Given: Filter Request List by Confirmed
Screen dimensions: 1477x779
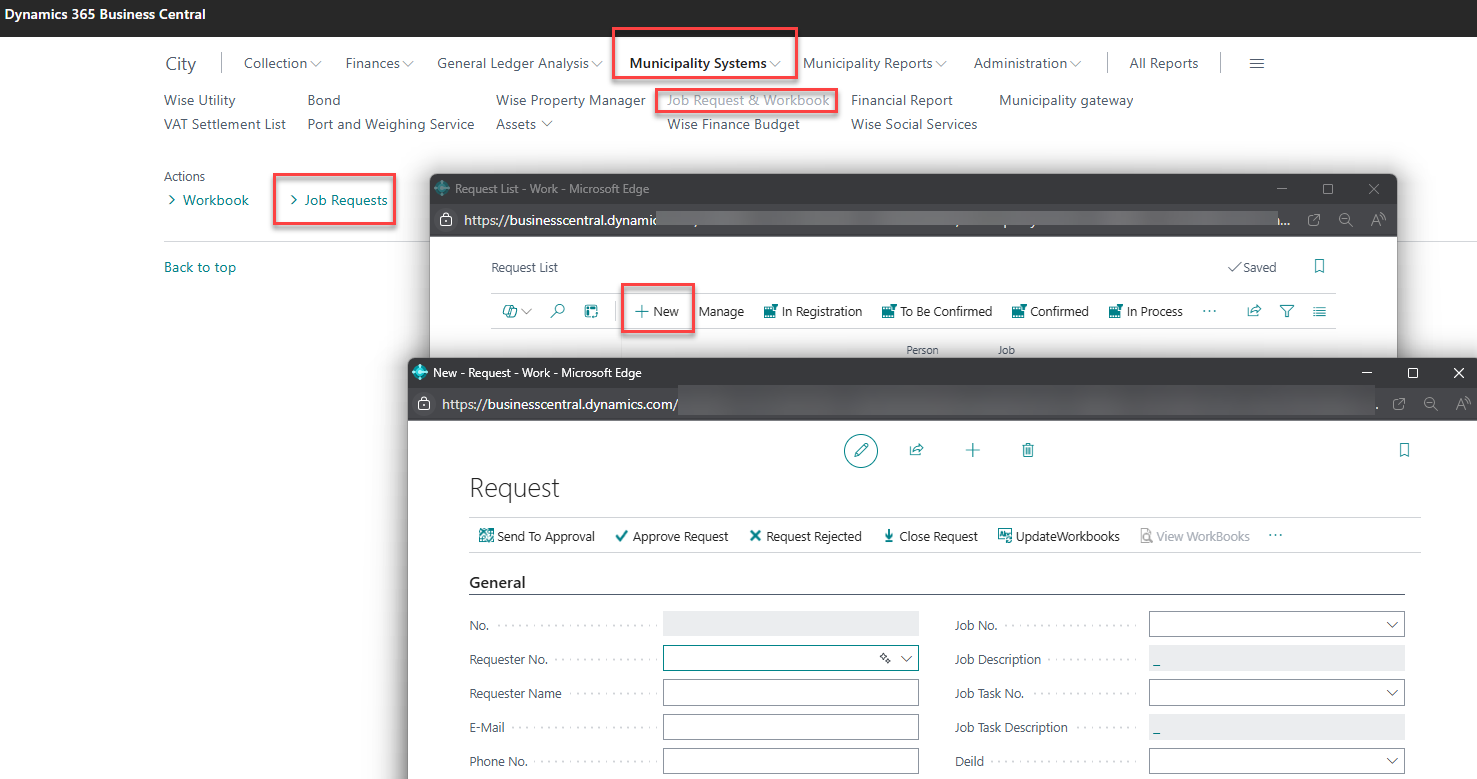Looking at the screenshot, I should 1050,311.
